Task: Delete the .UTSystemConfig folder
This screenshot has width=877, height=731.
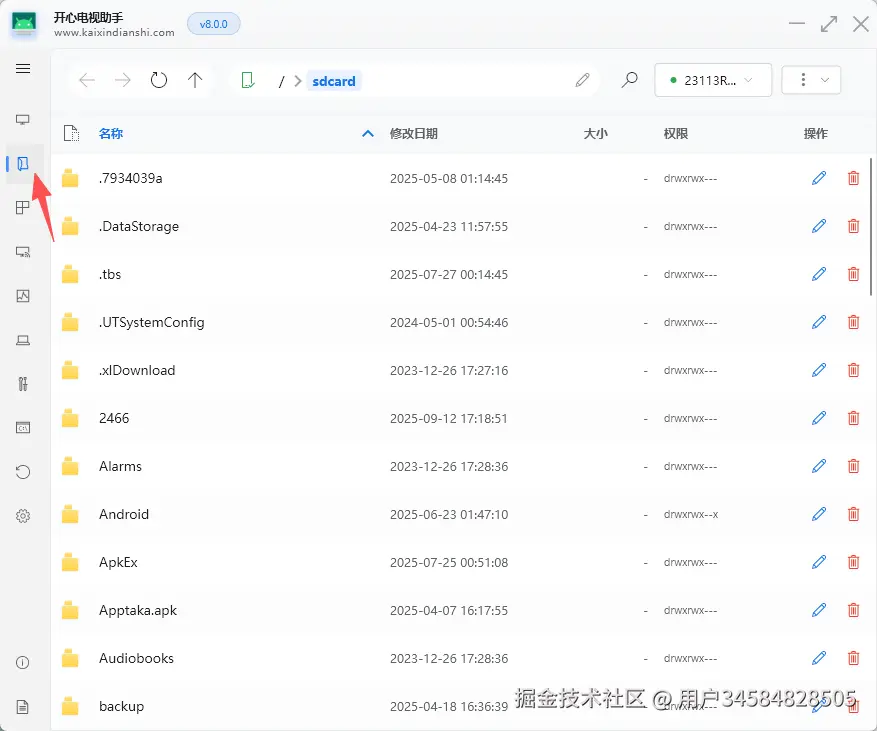Action: tap(854, 323)
